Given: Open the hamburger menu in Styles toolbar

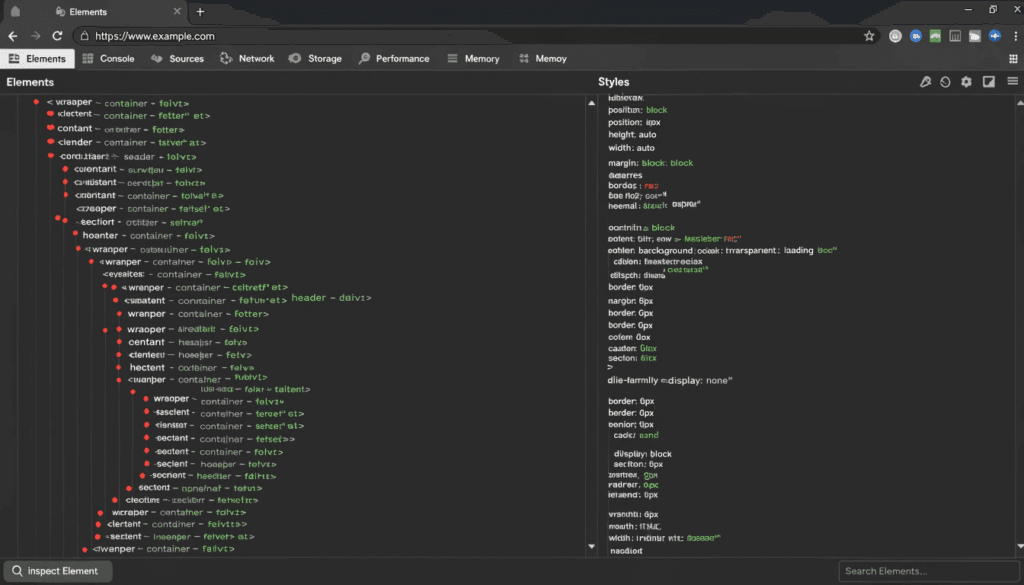Looking at the screenshot, I should (1012, 81).
